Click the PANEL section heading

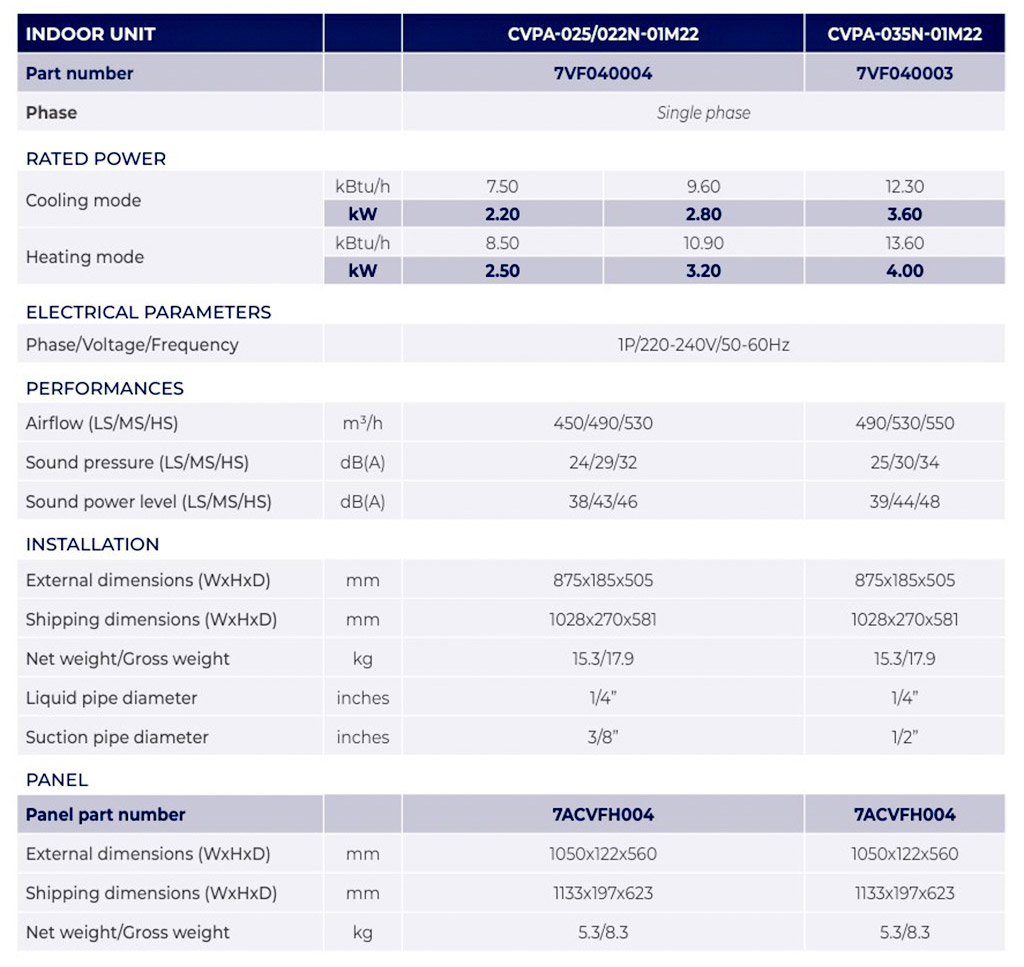click(57, 780)
